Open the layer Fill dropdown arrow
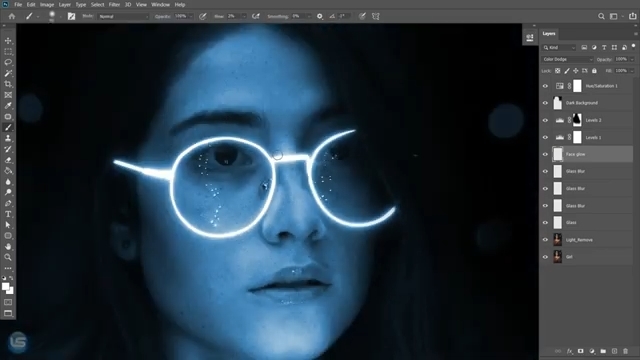This screenshot has height=360, width=640. point(632,71)
